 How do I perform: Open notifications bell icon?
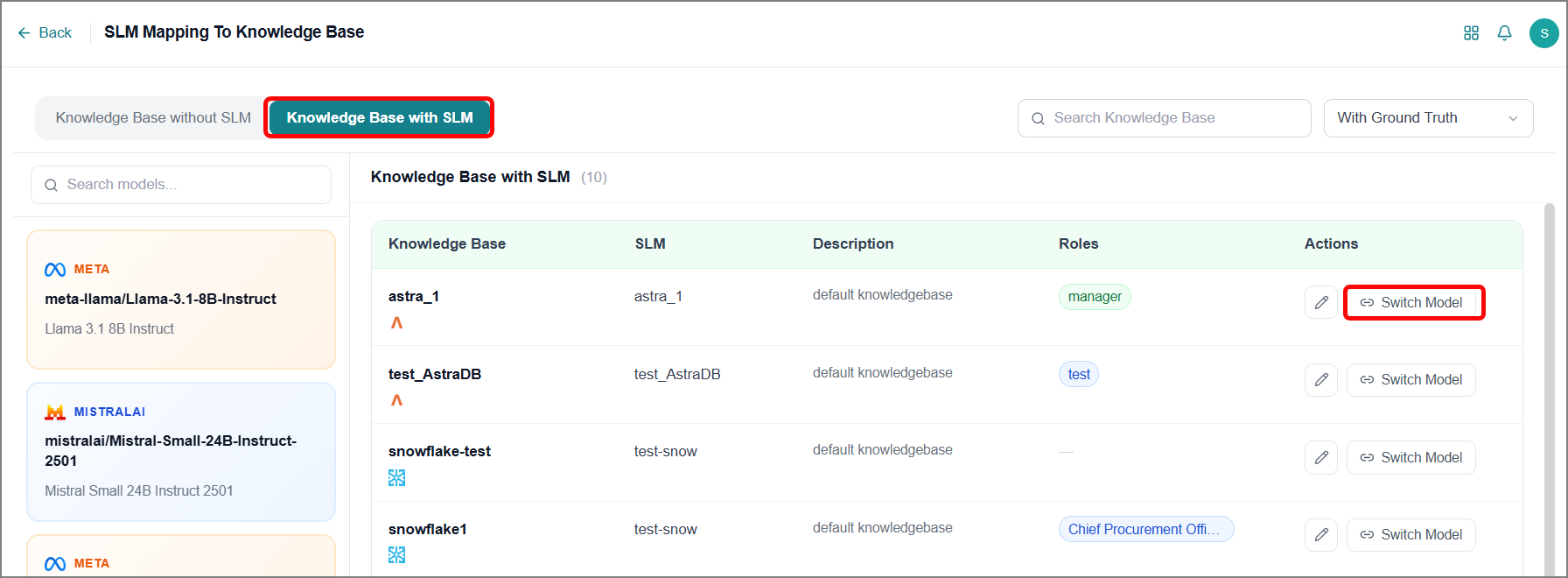click(1504, 32)
